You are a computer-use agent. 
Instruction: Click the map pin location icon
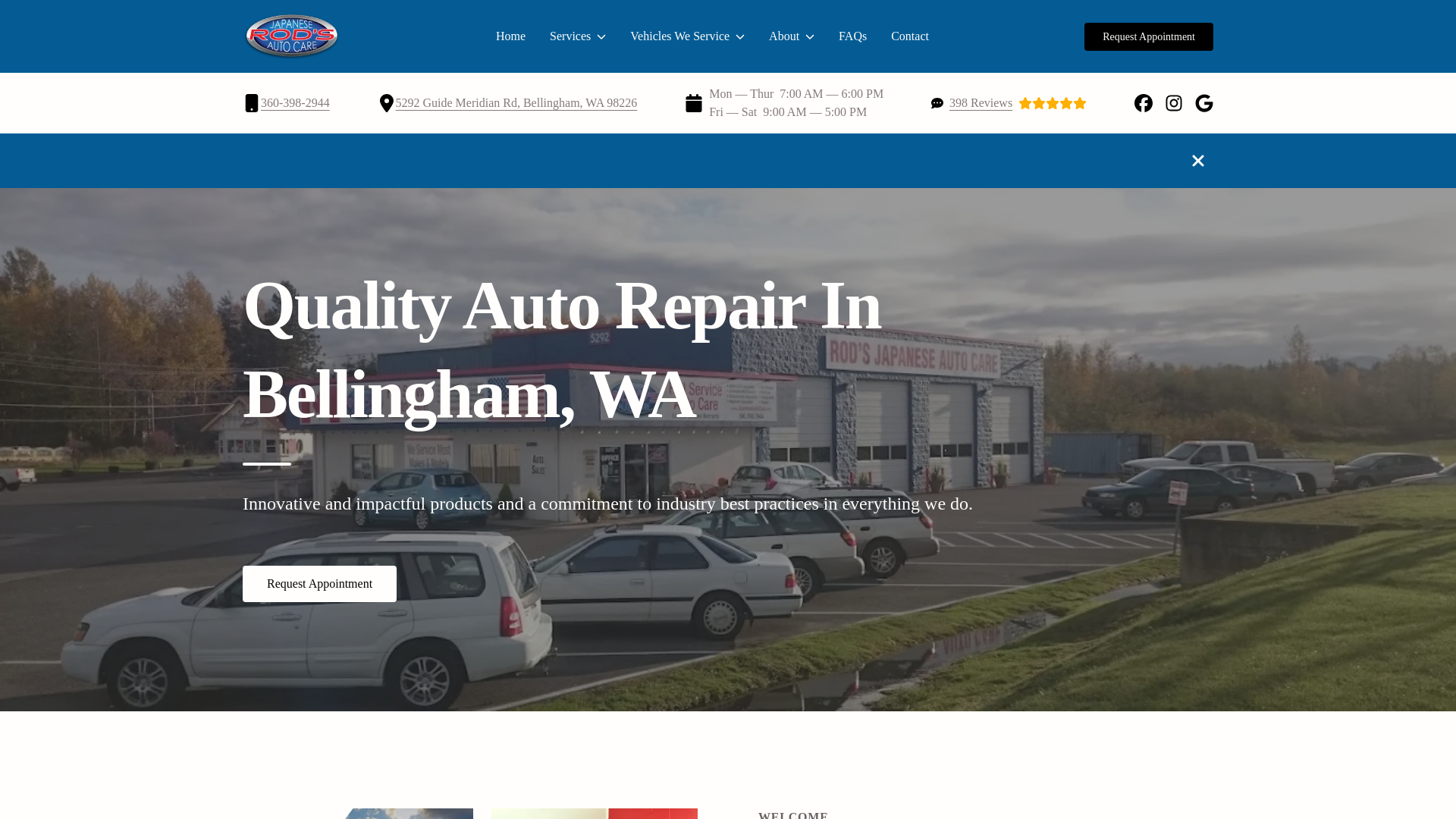pos(386,103)
